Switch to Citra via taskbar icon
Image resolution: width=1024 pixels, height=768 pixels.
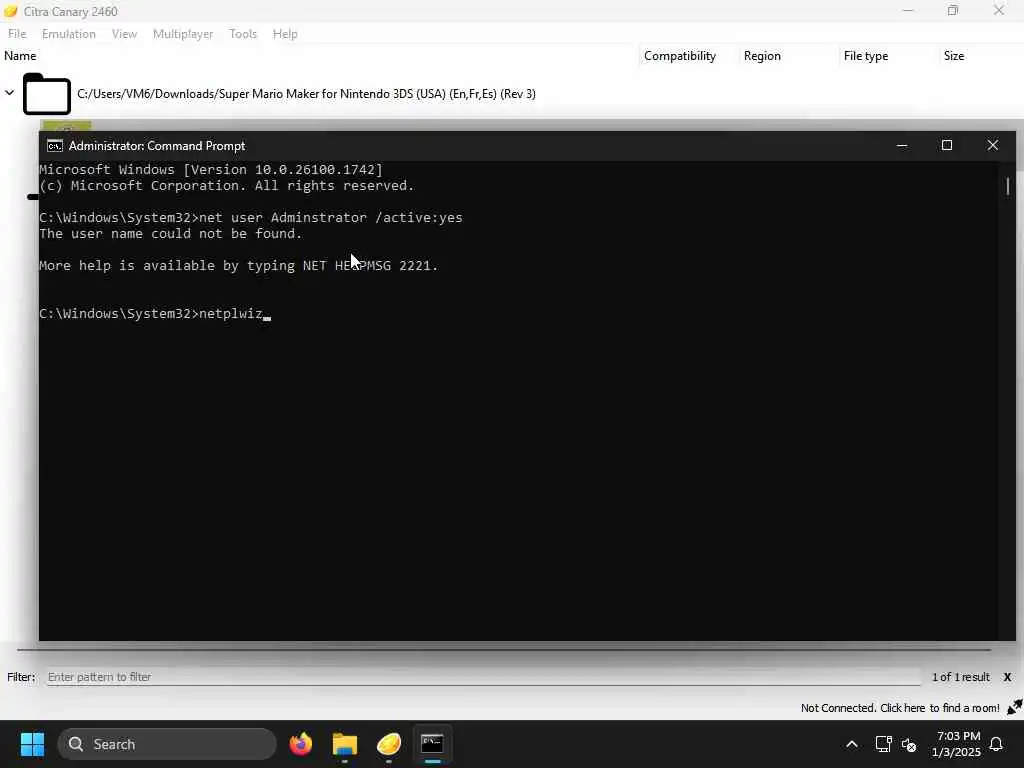pyautogui.click(x=389, y=744)
